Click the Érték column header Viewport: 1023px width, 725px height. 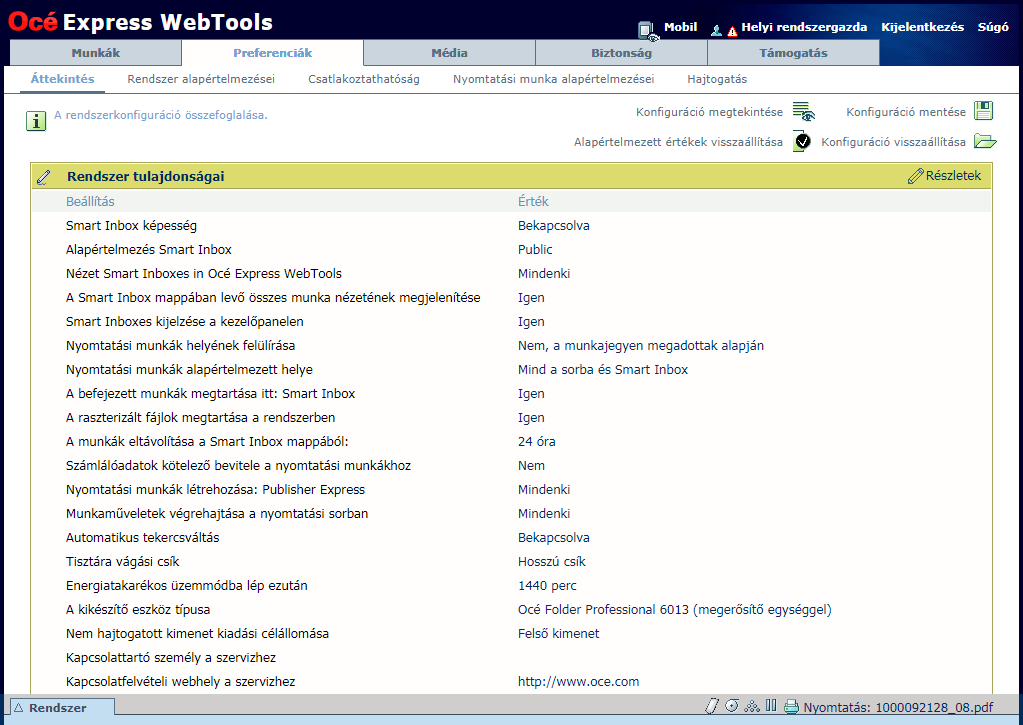tap(533, 202)
